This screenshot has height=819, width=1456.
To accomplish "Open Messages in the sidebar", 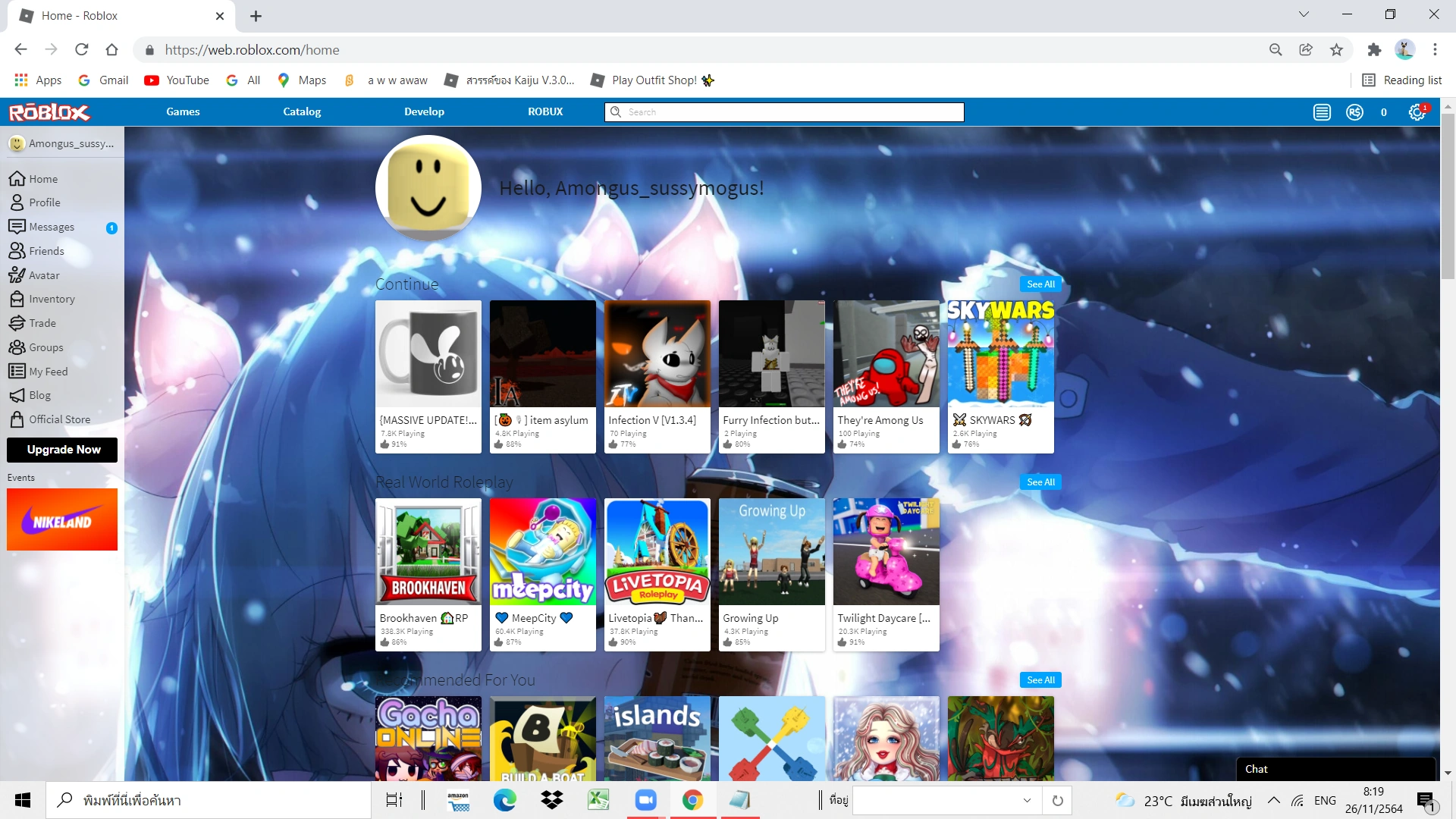I will coord(52,227).
